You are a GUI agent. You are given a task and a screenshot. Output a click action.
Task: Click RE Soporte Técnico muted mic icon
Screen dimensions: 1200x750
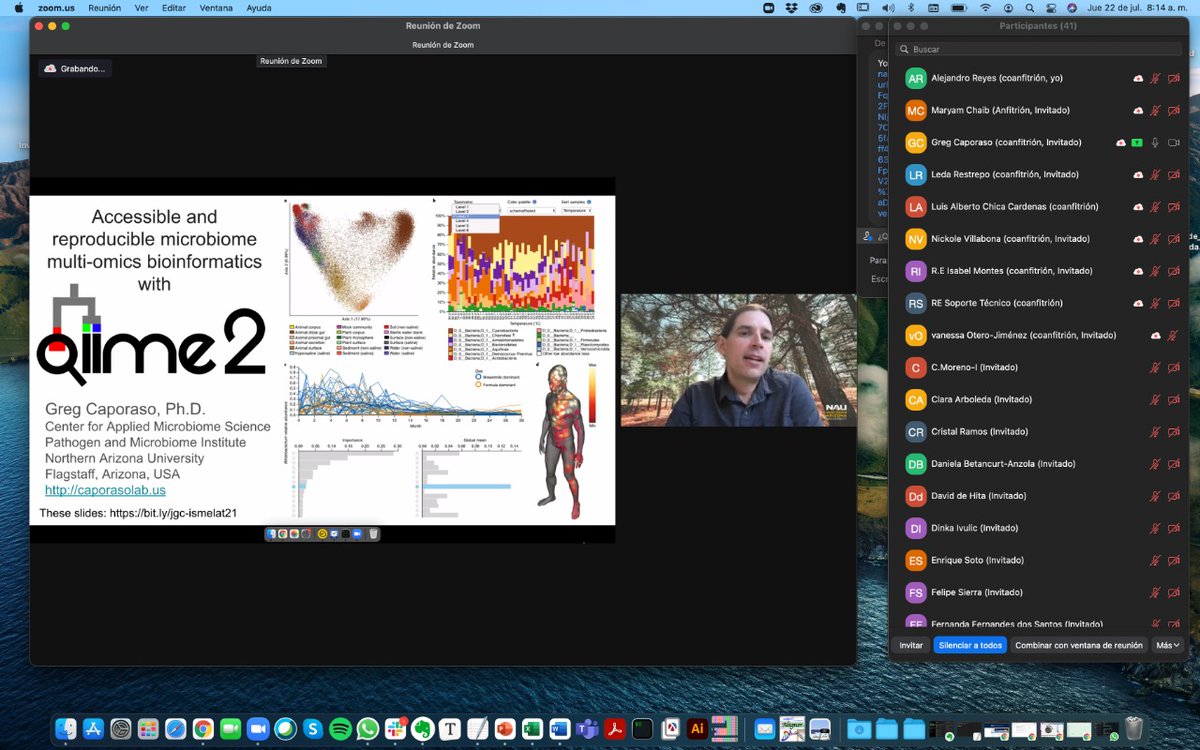pyautogui.click(x=1155, y=303)
